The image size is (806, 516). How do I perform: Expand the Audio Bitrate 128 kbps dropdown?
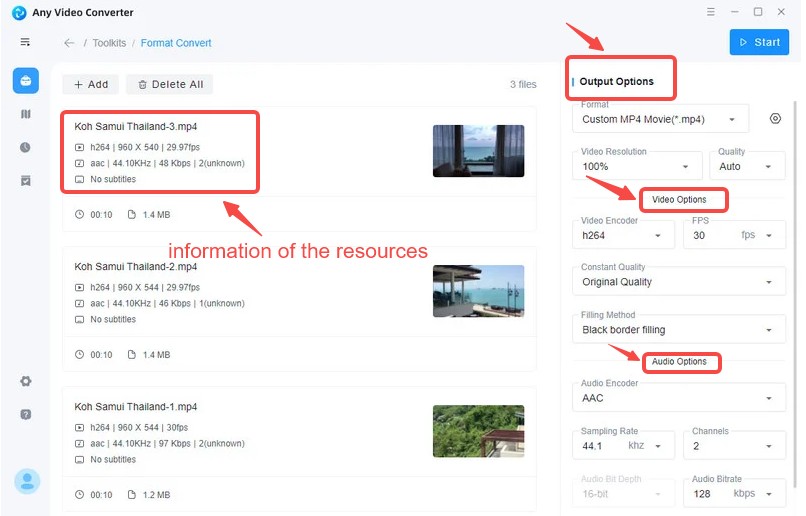[734, 493]
